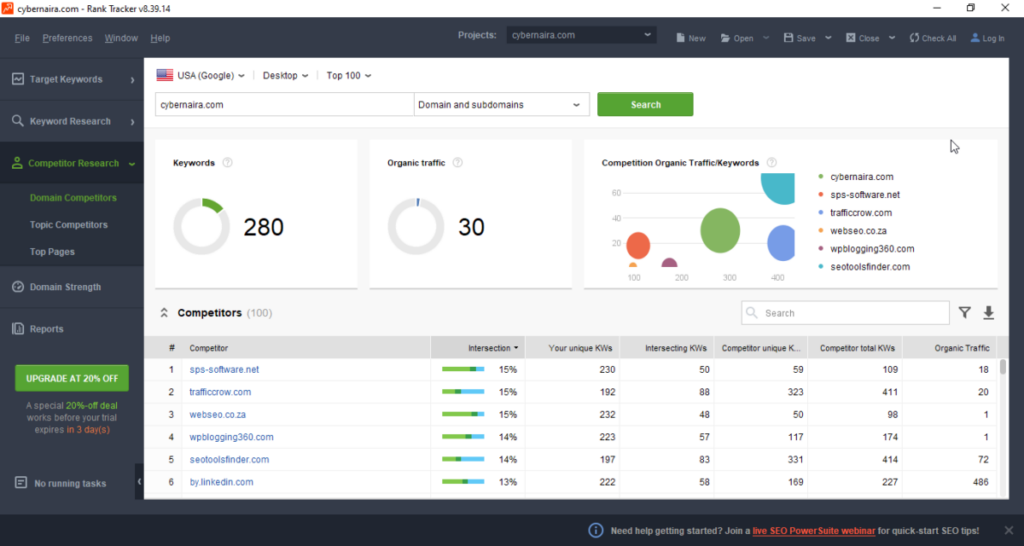Collapse the Competitors section chevron

164,313
